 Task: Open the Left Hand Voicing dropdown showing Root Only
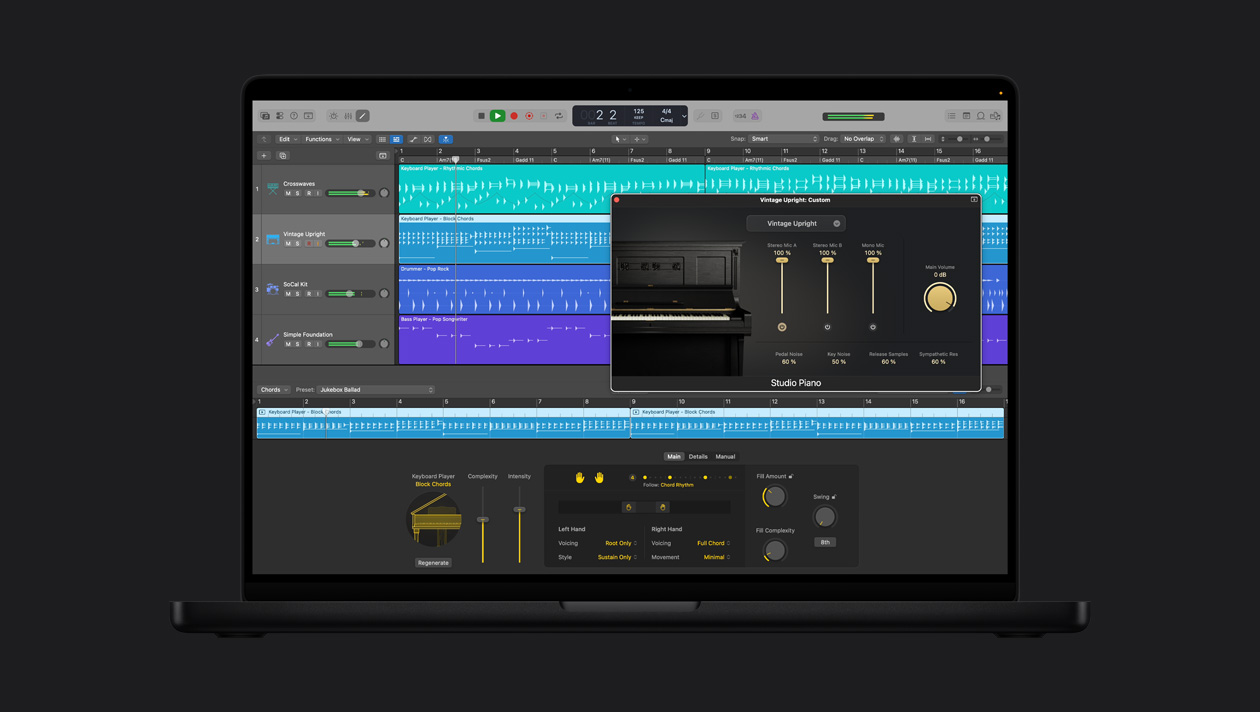[619, 543]
